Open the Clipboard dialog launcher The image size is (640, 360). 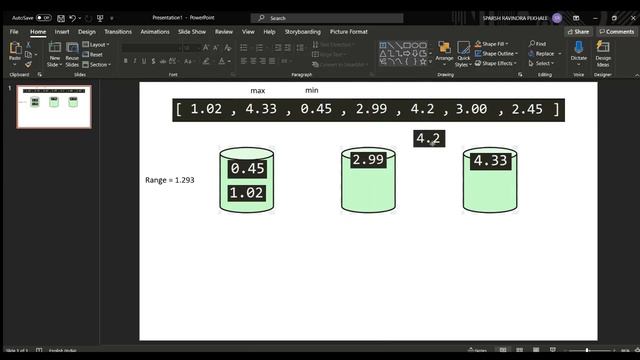coord(40,74)
